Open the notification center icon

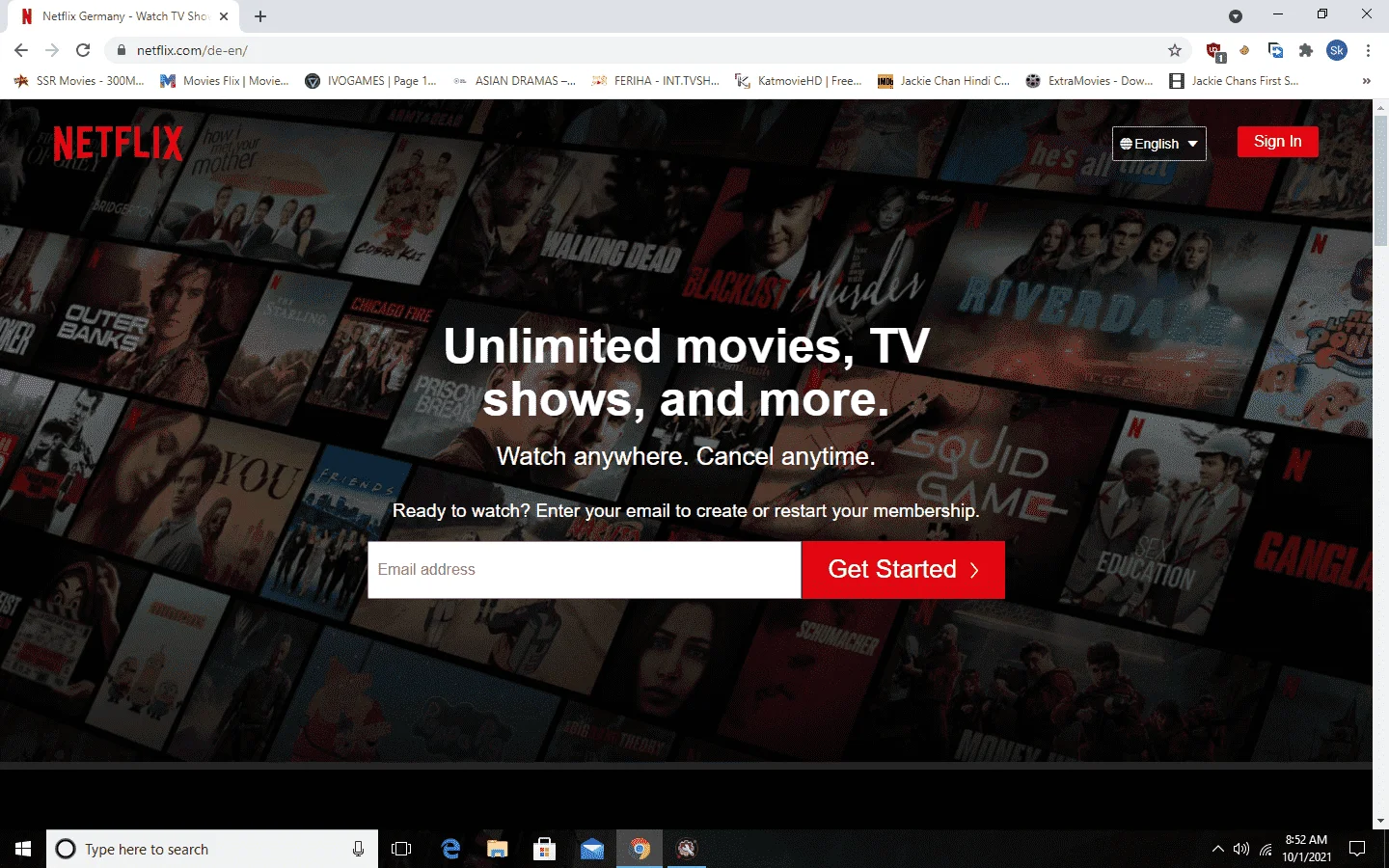pos(1357,849)
